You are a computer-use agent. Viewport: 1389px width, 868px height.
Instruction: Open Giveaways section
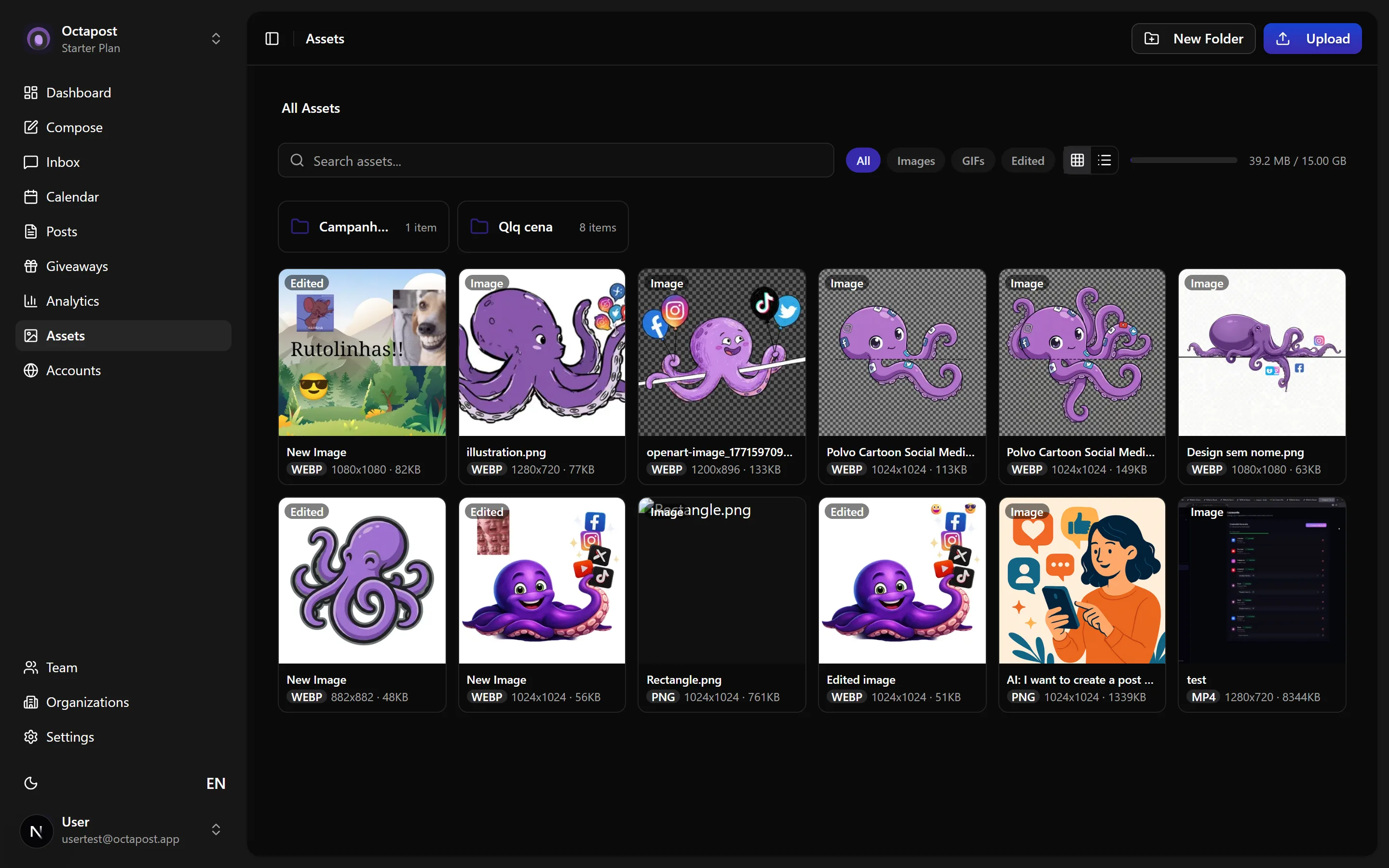click(x=123, y=266)
